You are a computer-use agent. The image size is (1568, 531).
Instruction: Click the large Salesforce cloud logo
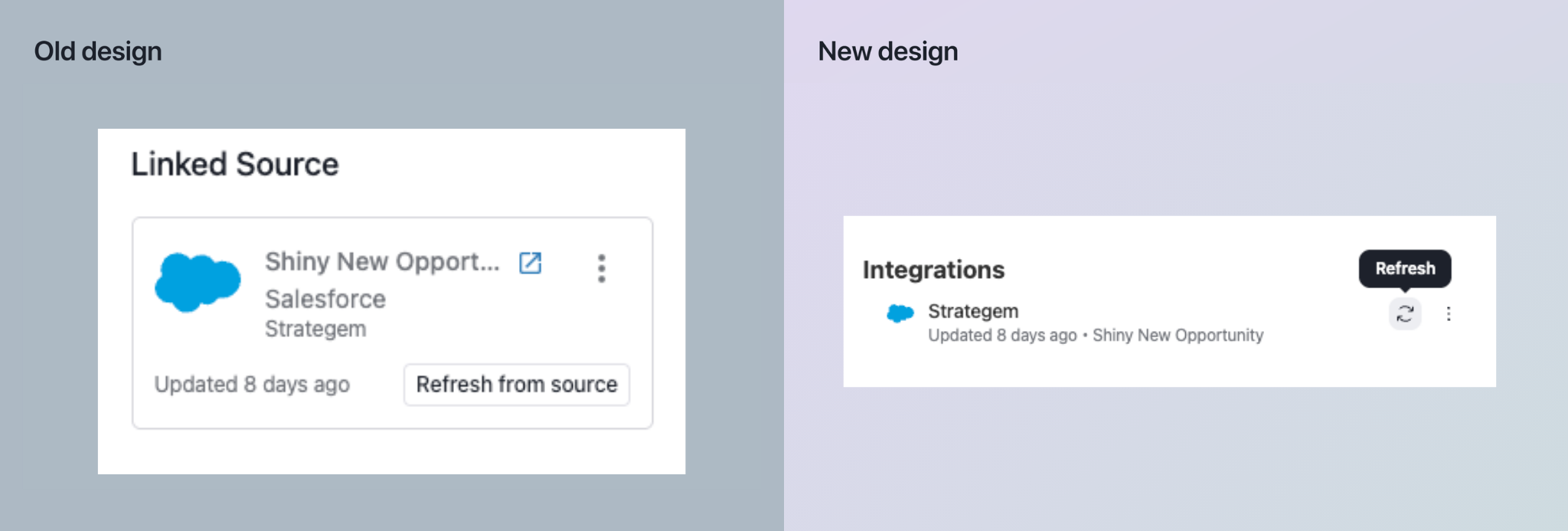point(198,282)
